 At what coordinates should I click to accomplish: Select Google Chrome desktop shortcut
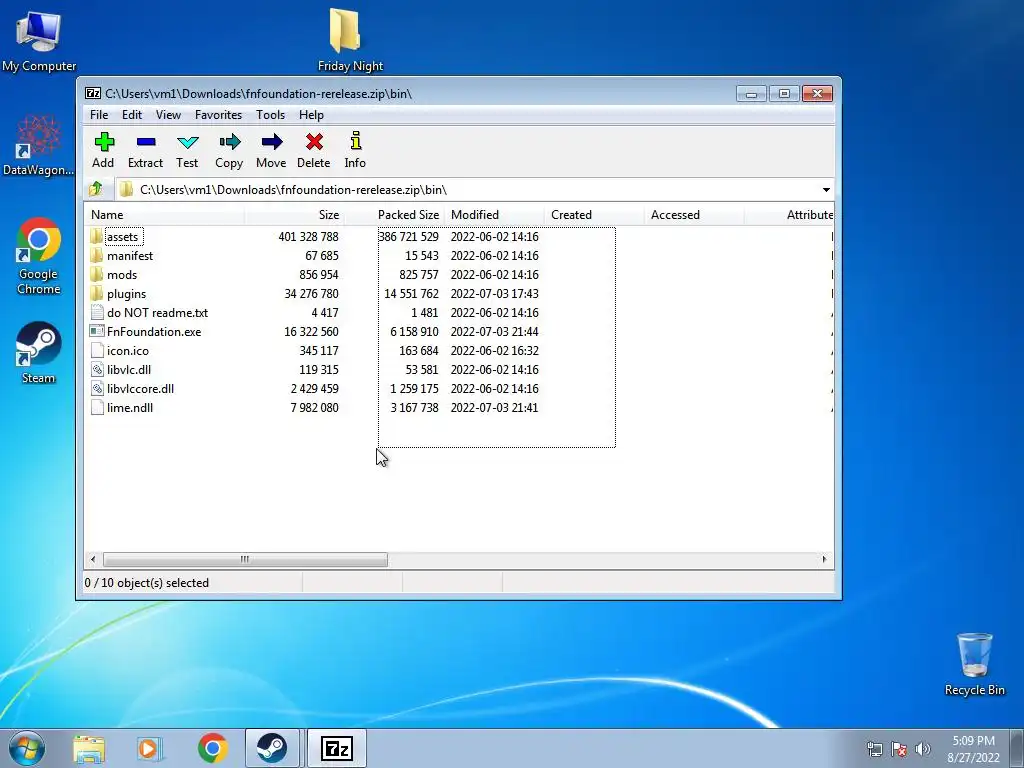click(x=39, y=256)
